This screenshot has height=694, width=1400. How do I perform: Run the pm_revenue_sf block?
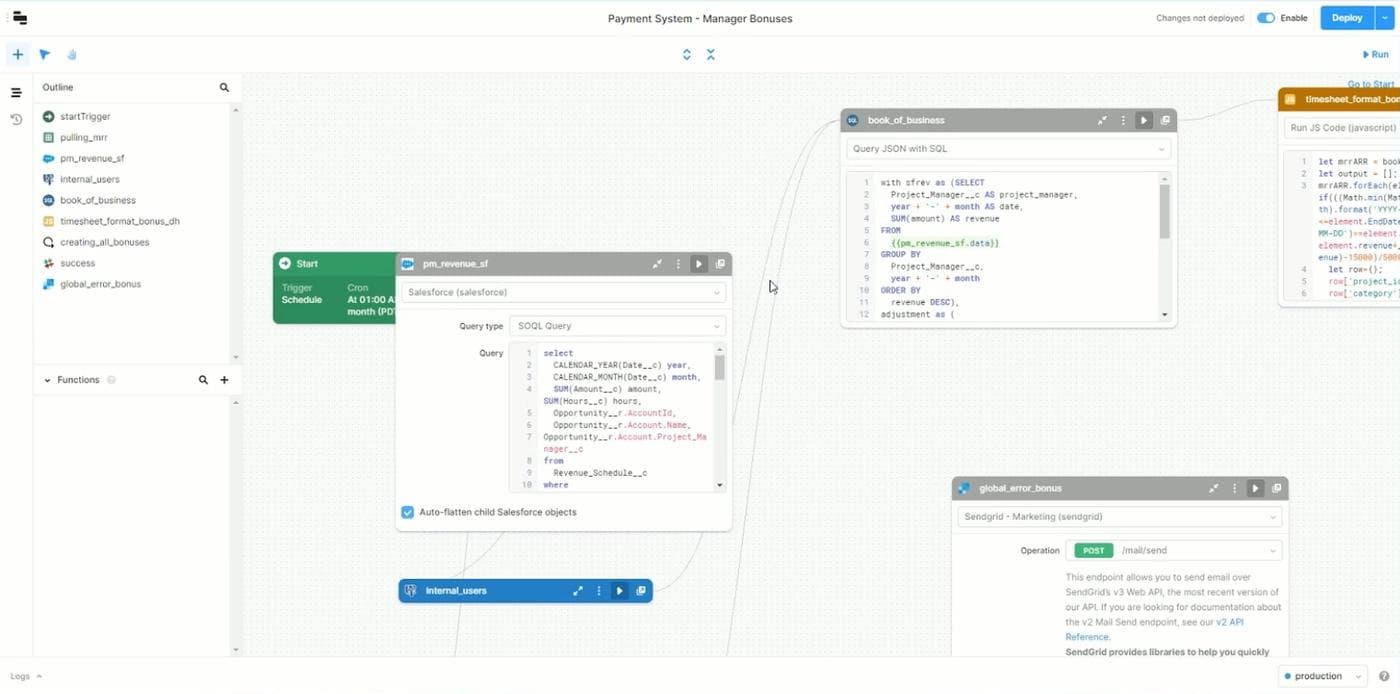(x=698, y=264)
